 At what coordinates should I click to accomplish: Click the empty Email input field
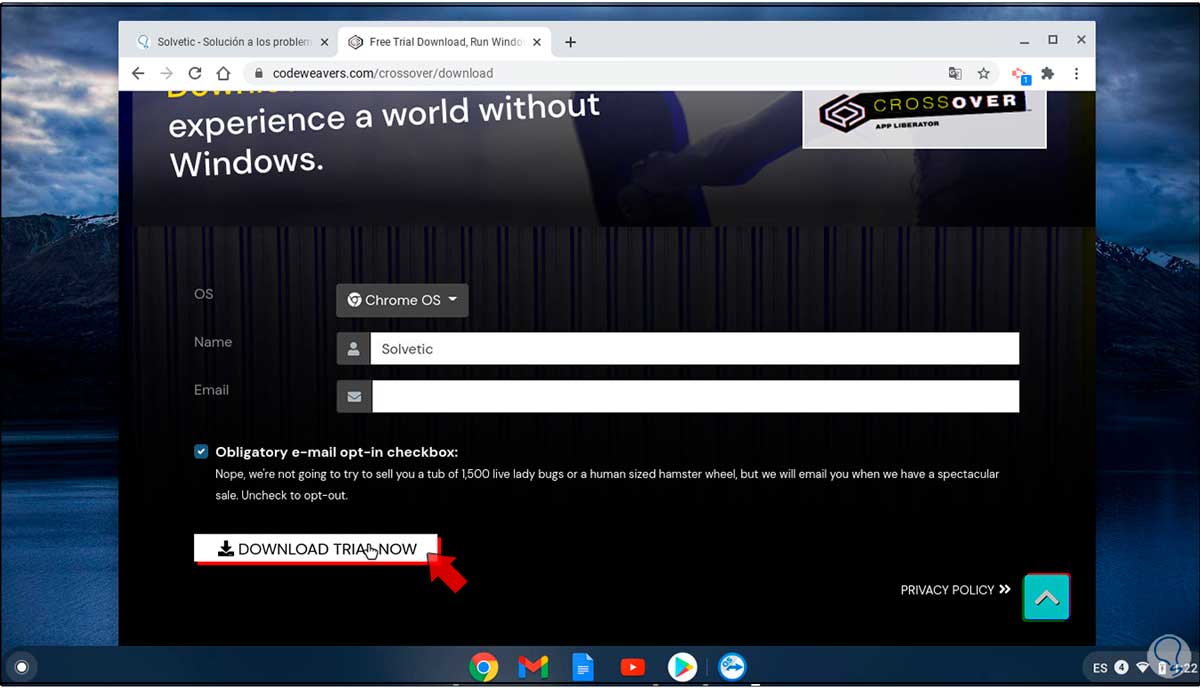point(695,396)
